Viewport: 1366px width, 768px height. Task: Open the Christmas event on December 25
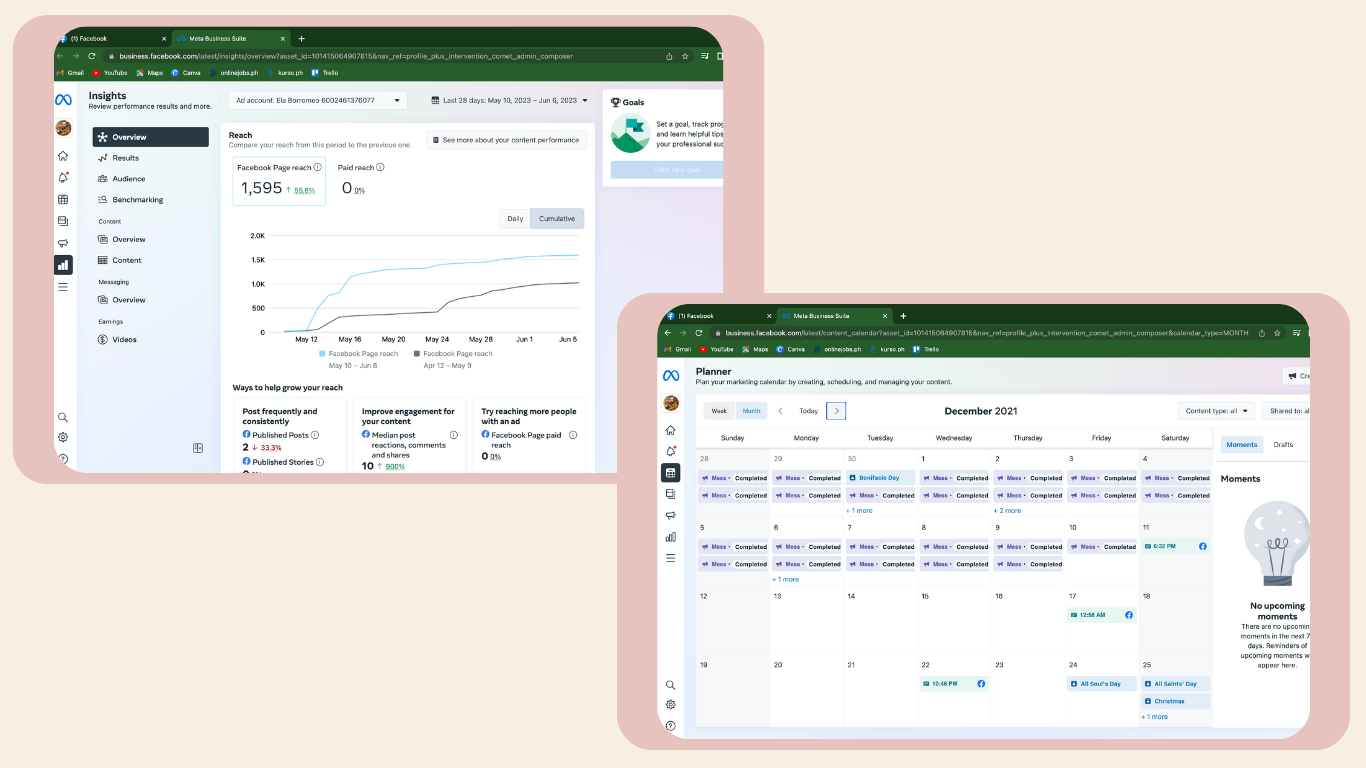[1176, 701]
